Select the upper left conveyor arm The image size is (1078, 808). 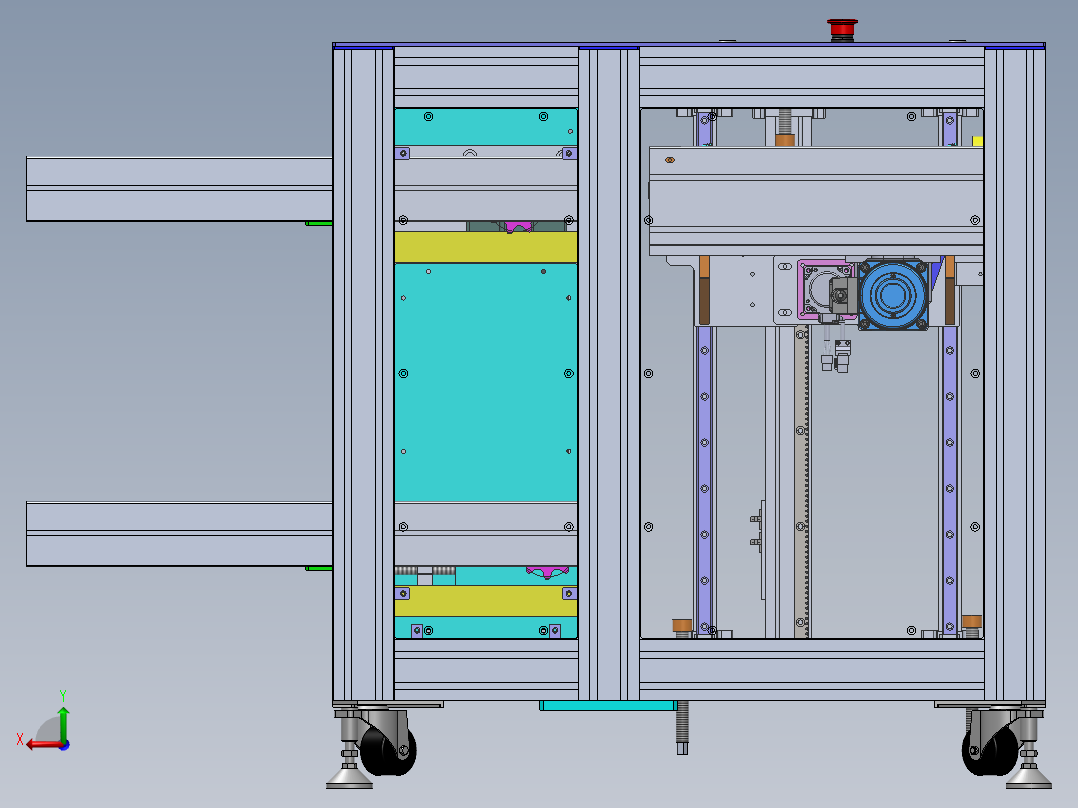pos(179,189)
